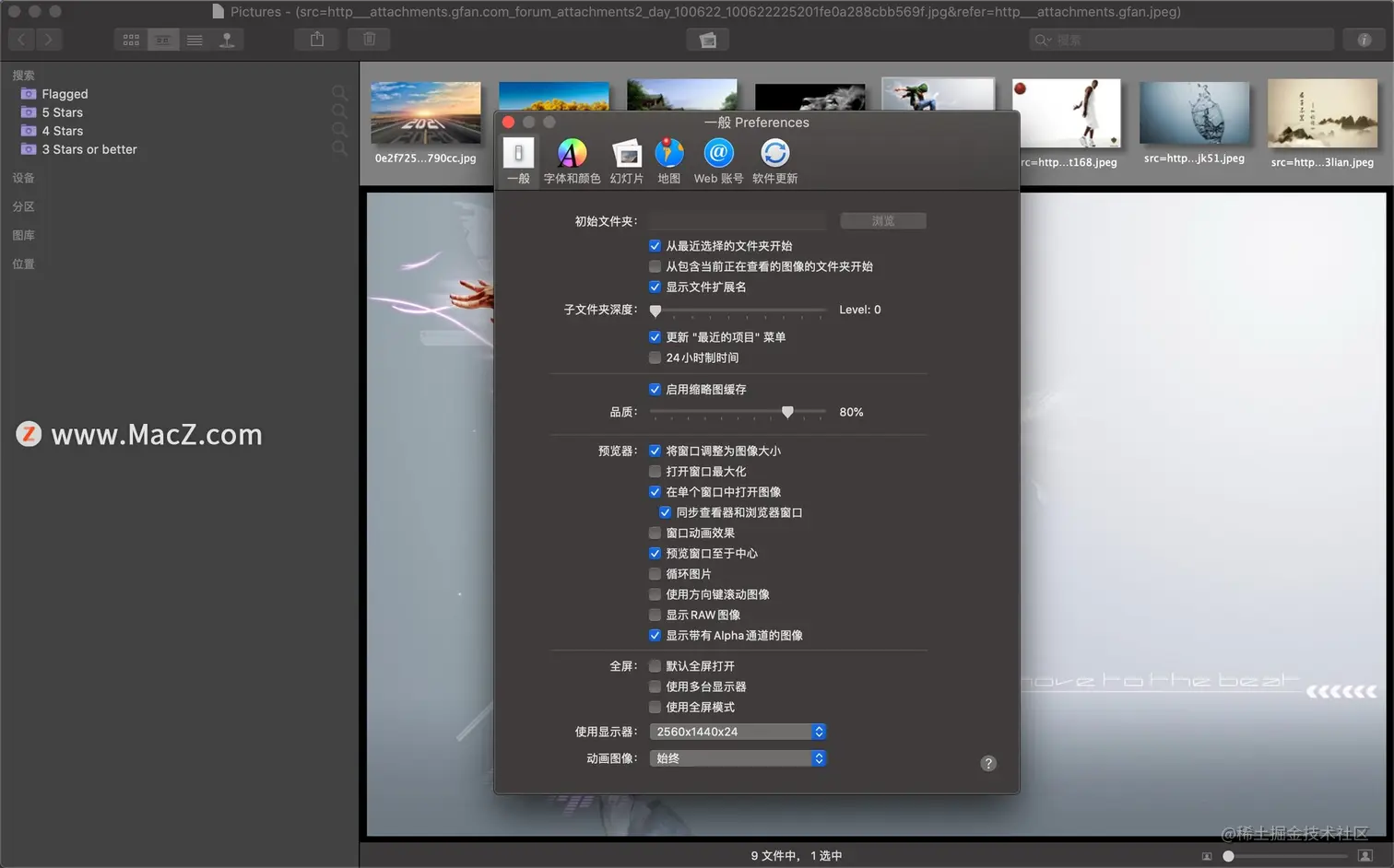Enable 从包含当前正在查看的图像的文件夹开始 checkbox
This screenshot has height=868, width=1394.
point(655,266)
